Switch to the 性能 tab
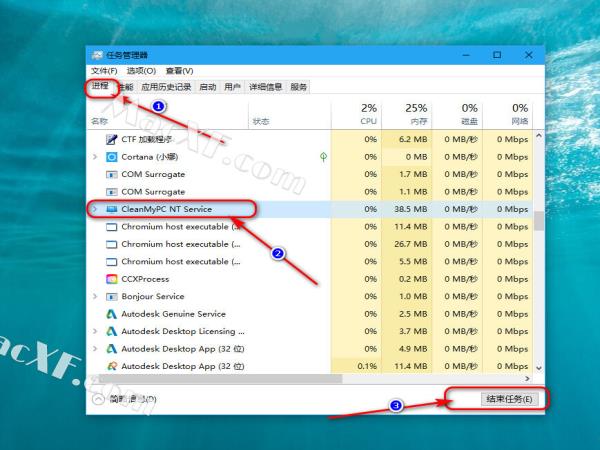Image resolution: width=600 pixels, height=450 pixels. [126, 87]
